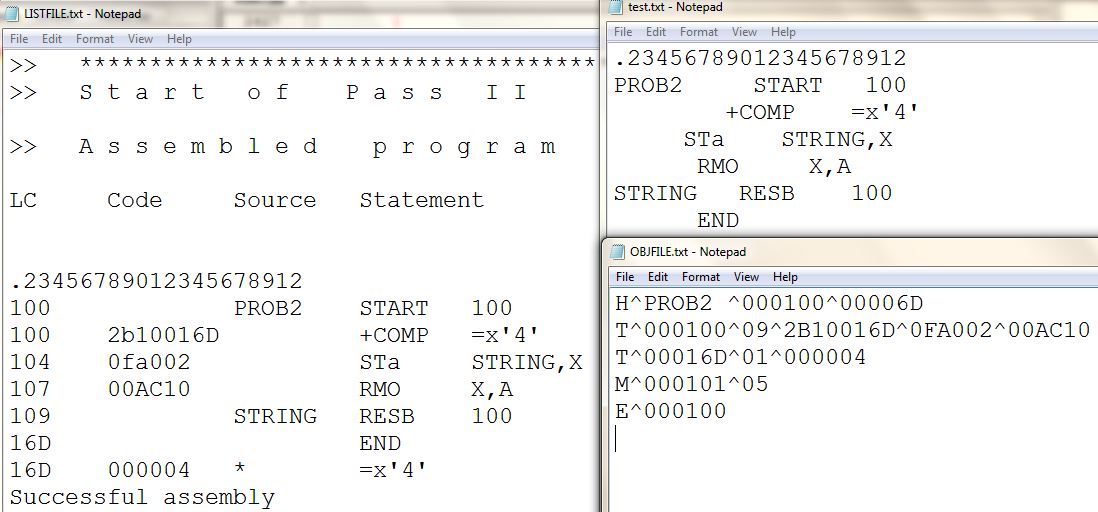Image resolution: width=1098 pixels, height=512 pixels.
Task: Click the E^000100 end record
Action: 671,410
